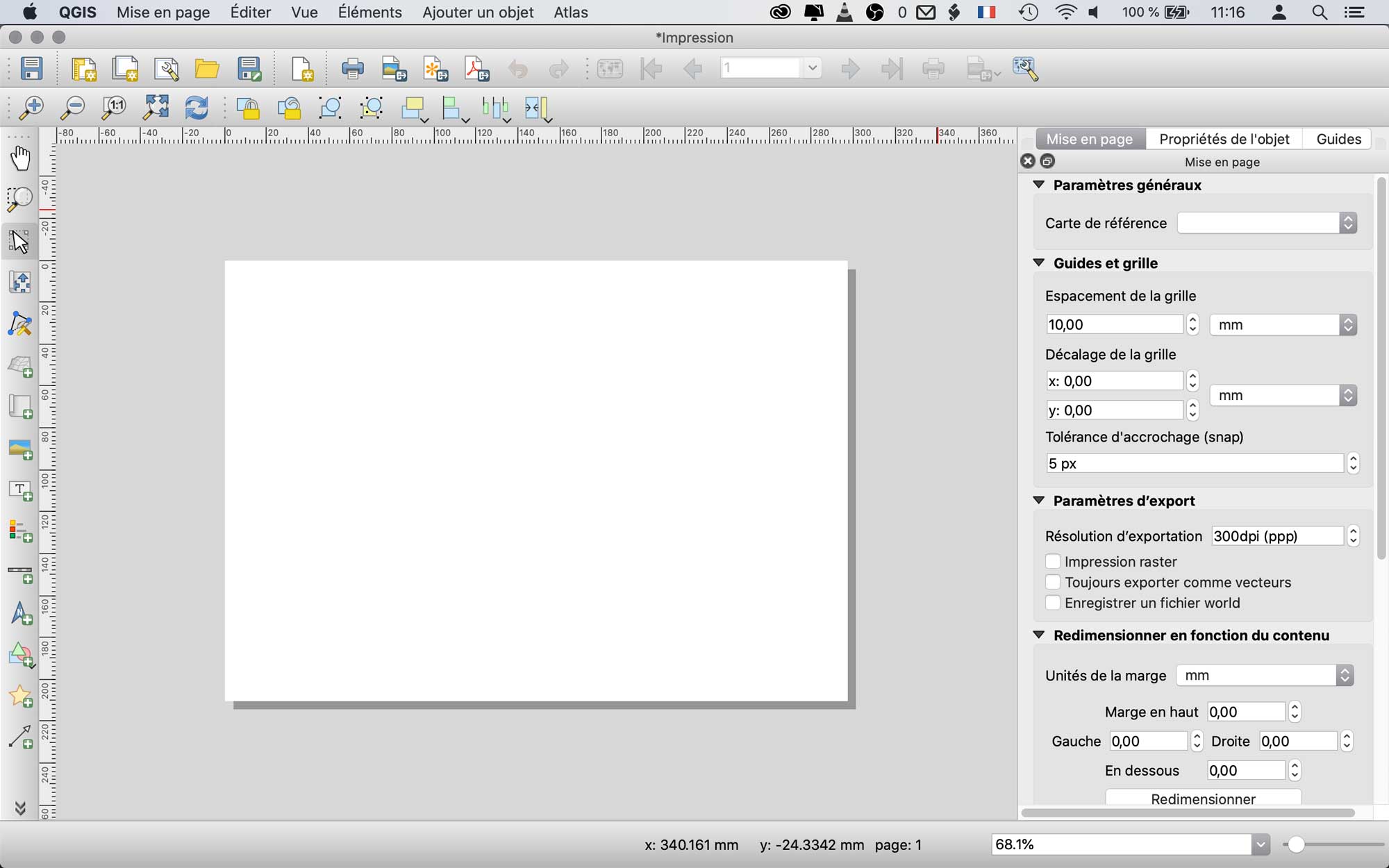Click the Add scale bar tool
This screenshot has height=868, width=1389.
pyautogui.click(x=20, y=573)
